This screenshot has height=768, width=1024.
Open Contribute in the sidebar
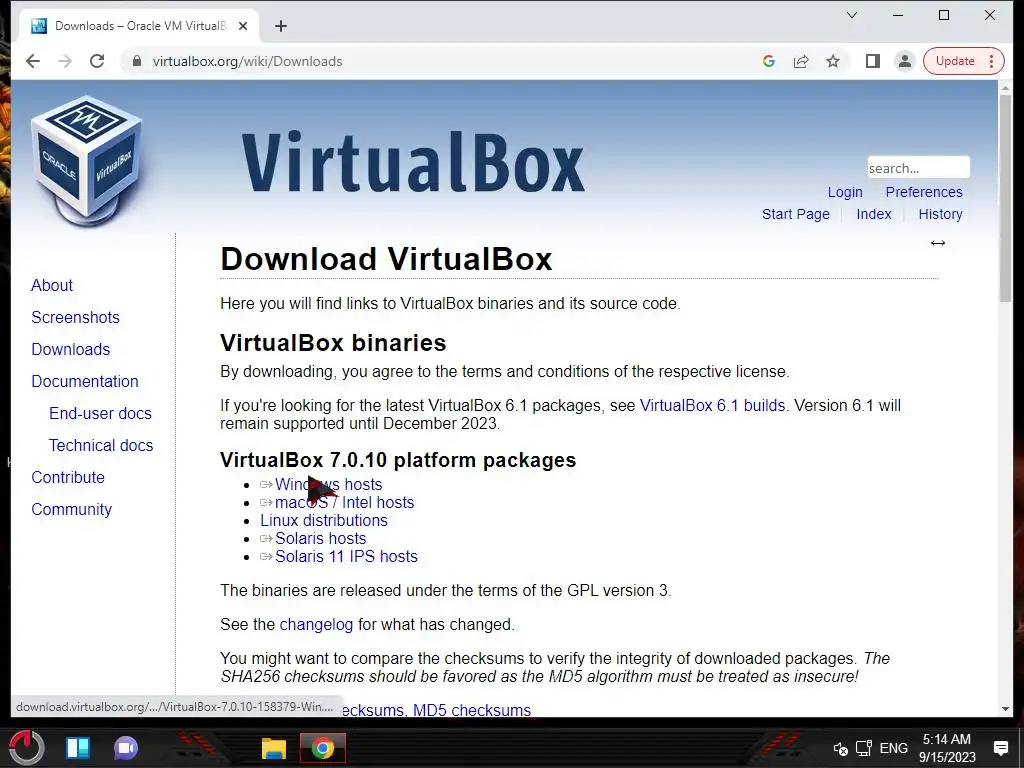pyautogui.click(x=68, y=477)
